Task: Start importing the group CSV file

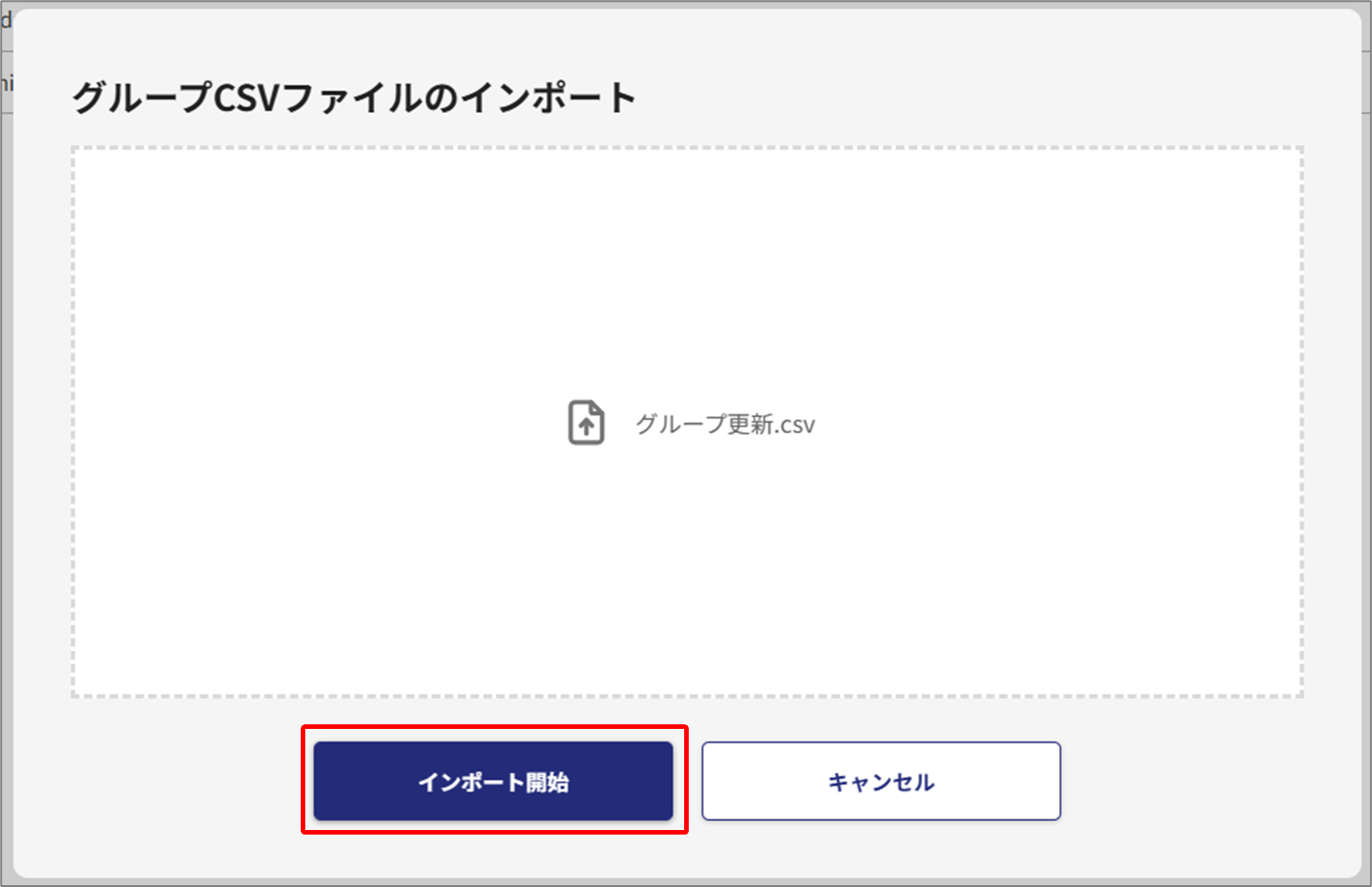Action: (x=493, y=781)
